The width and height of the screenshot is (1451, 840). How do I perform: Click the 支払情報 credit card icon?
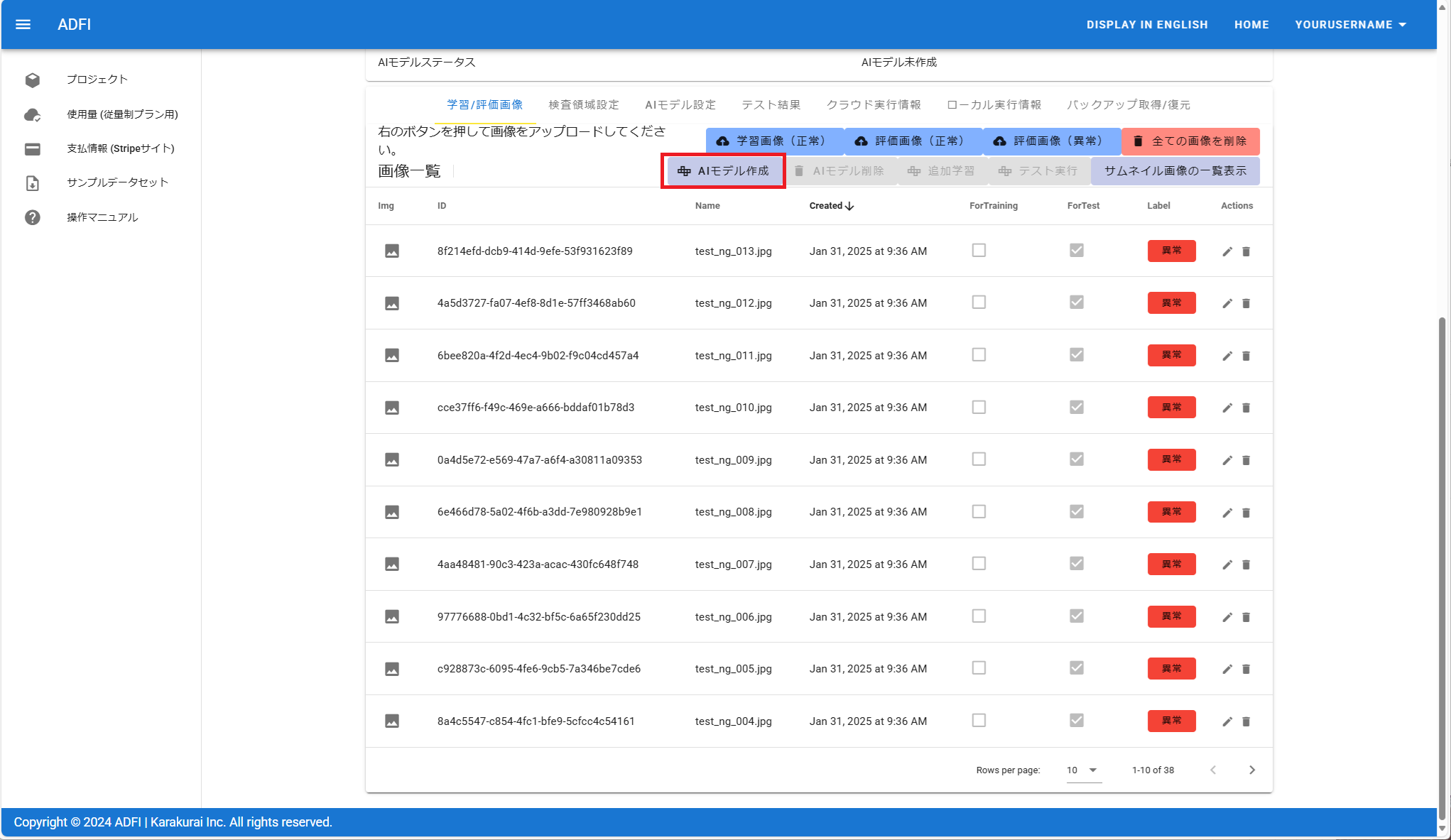pos(33,149)
